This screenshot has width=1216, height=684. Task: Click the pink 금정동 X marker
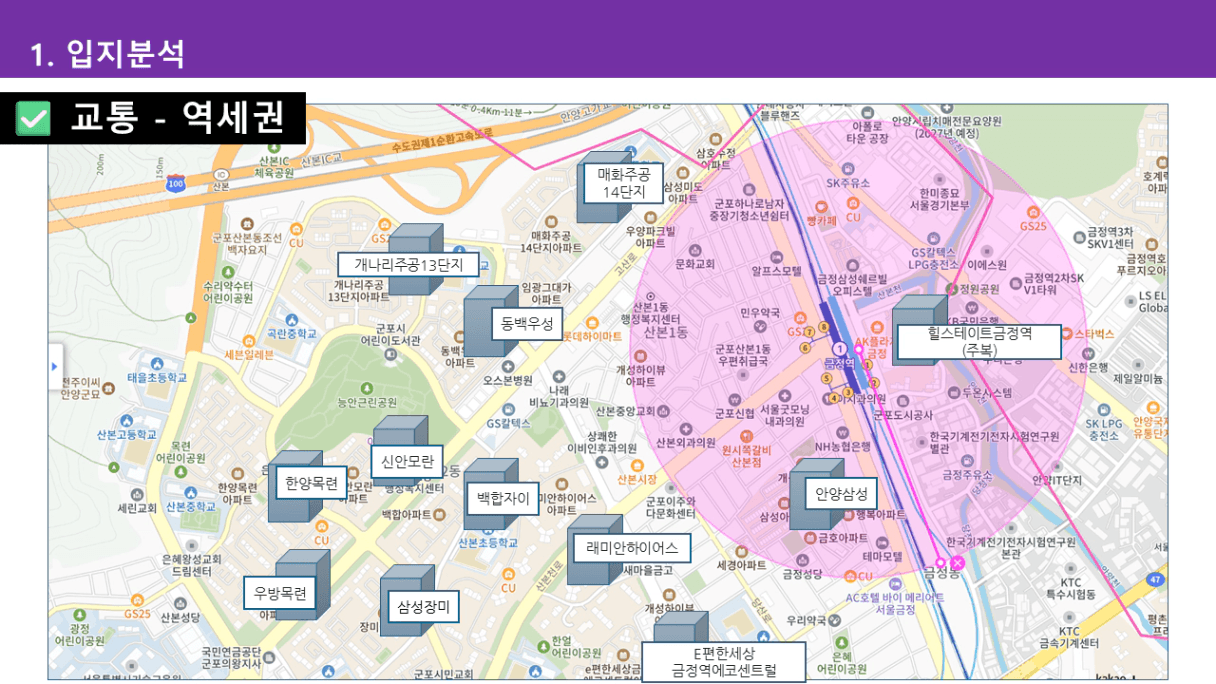tap(957, 563)
